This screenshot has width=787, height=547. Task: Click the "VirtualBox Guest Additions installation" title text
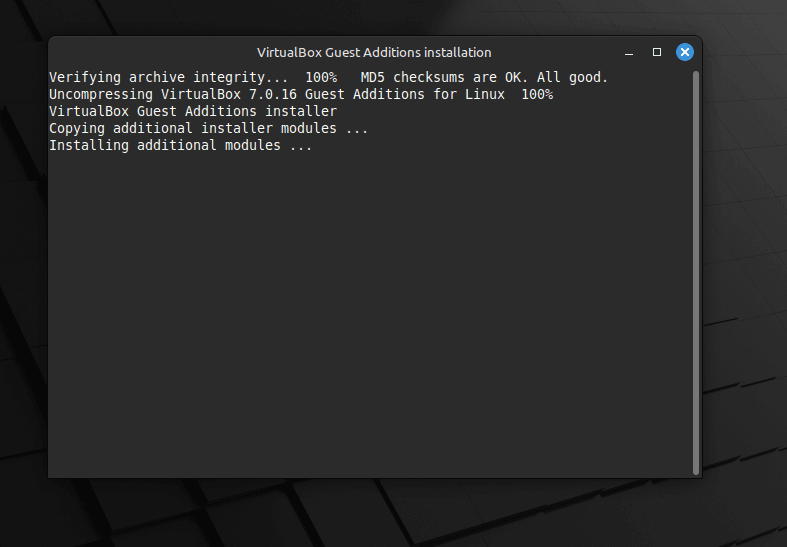[x=374, y=53]
